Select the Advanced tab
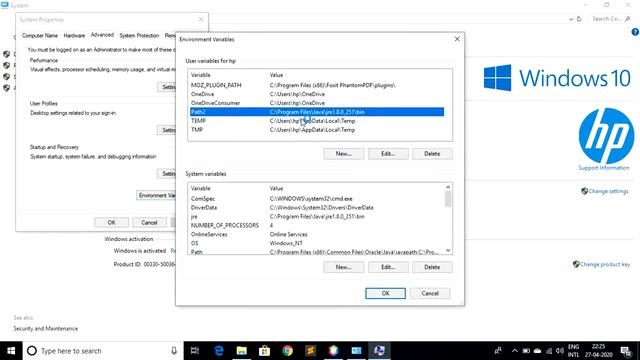 [x=102, y=35]
